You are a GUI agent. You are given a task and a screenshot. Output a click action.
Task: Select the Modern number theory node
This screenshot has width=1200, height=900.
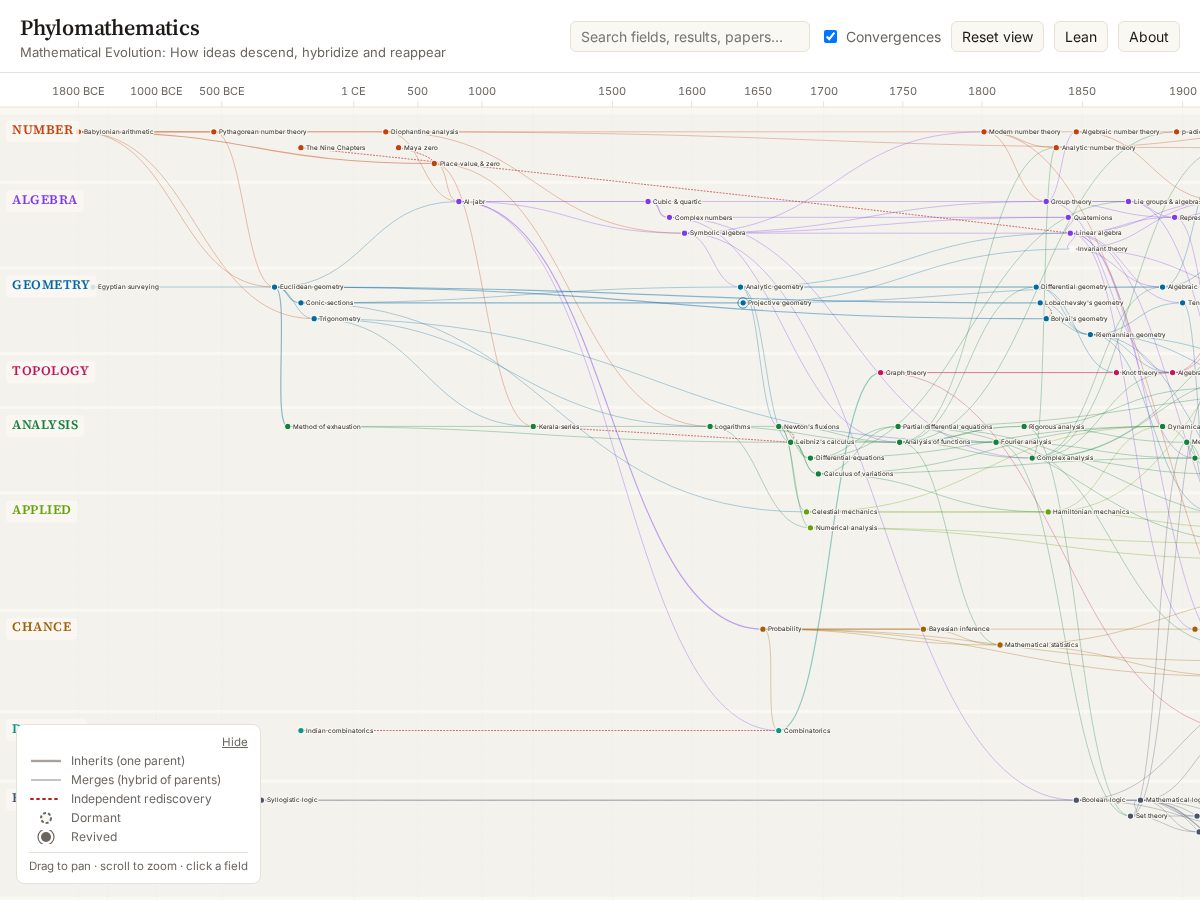pos(984,132)
